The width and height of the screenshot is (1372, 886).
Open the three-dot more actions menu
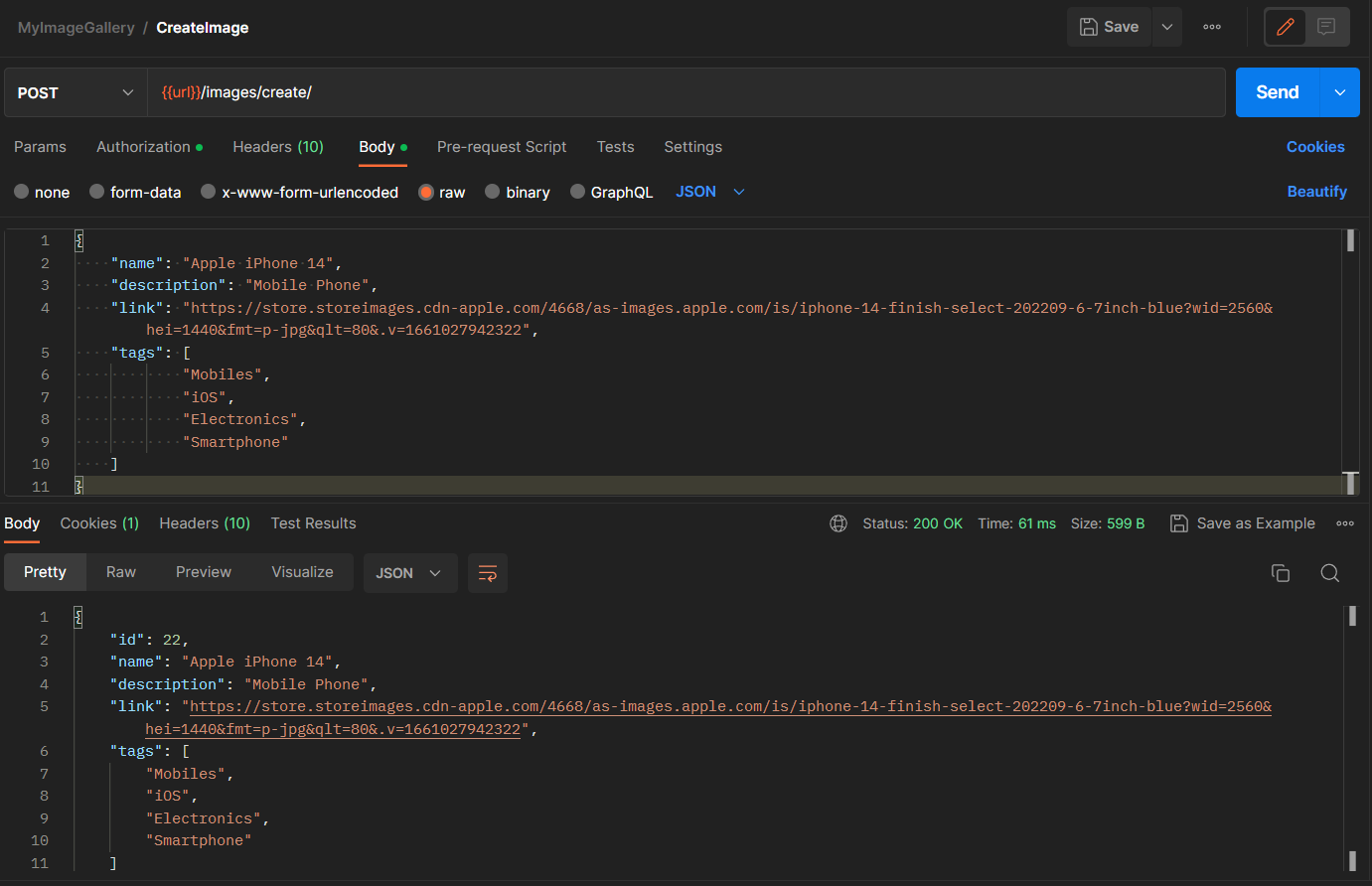pos(1212,27)
